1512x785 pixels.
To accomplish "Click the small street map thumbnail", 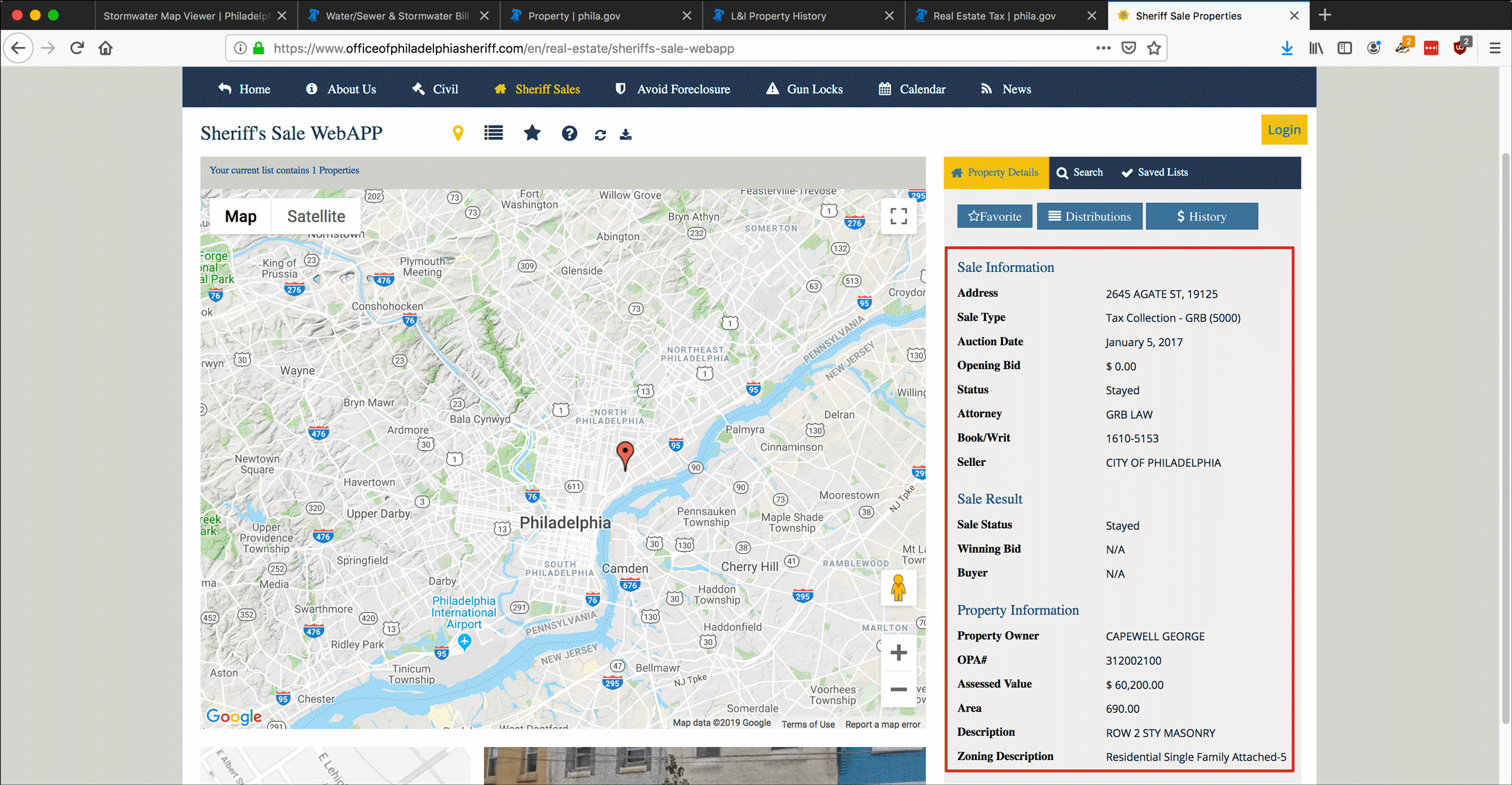I will tap(335, 766).
